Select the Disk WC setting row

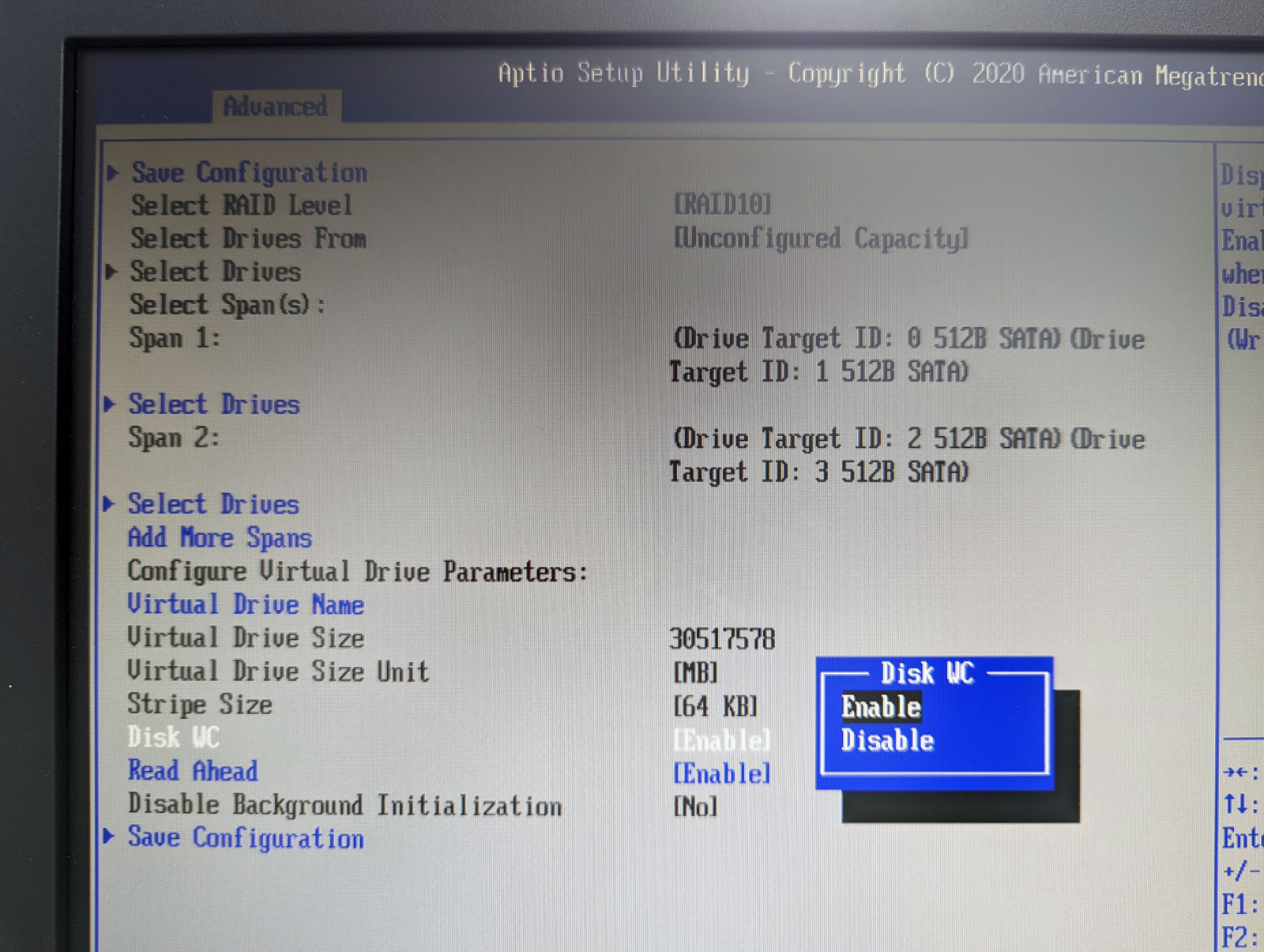click(449, 738)
